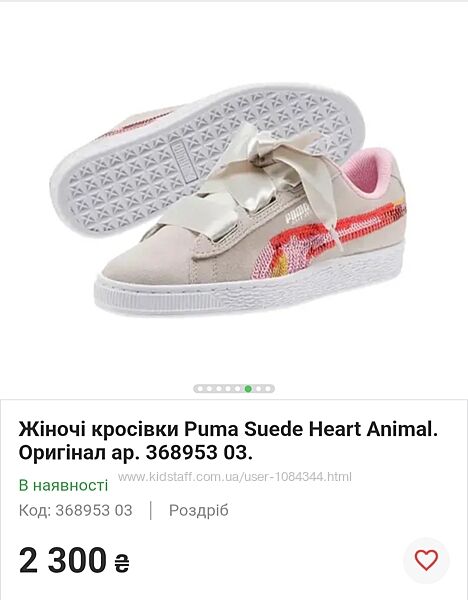Image resolution: width=468 pixels, height=600 pixels.
Task: Tap the 'В наявності' availability label
Action: (63, 485)
